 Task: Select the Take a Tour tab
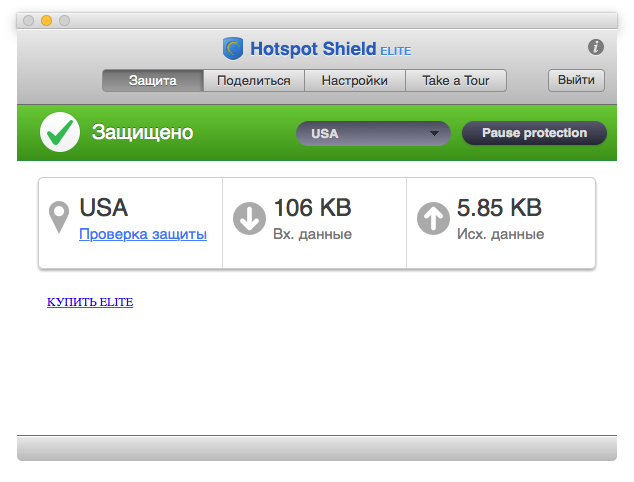(456, 80)
